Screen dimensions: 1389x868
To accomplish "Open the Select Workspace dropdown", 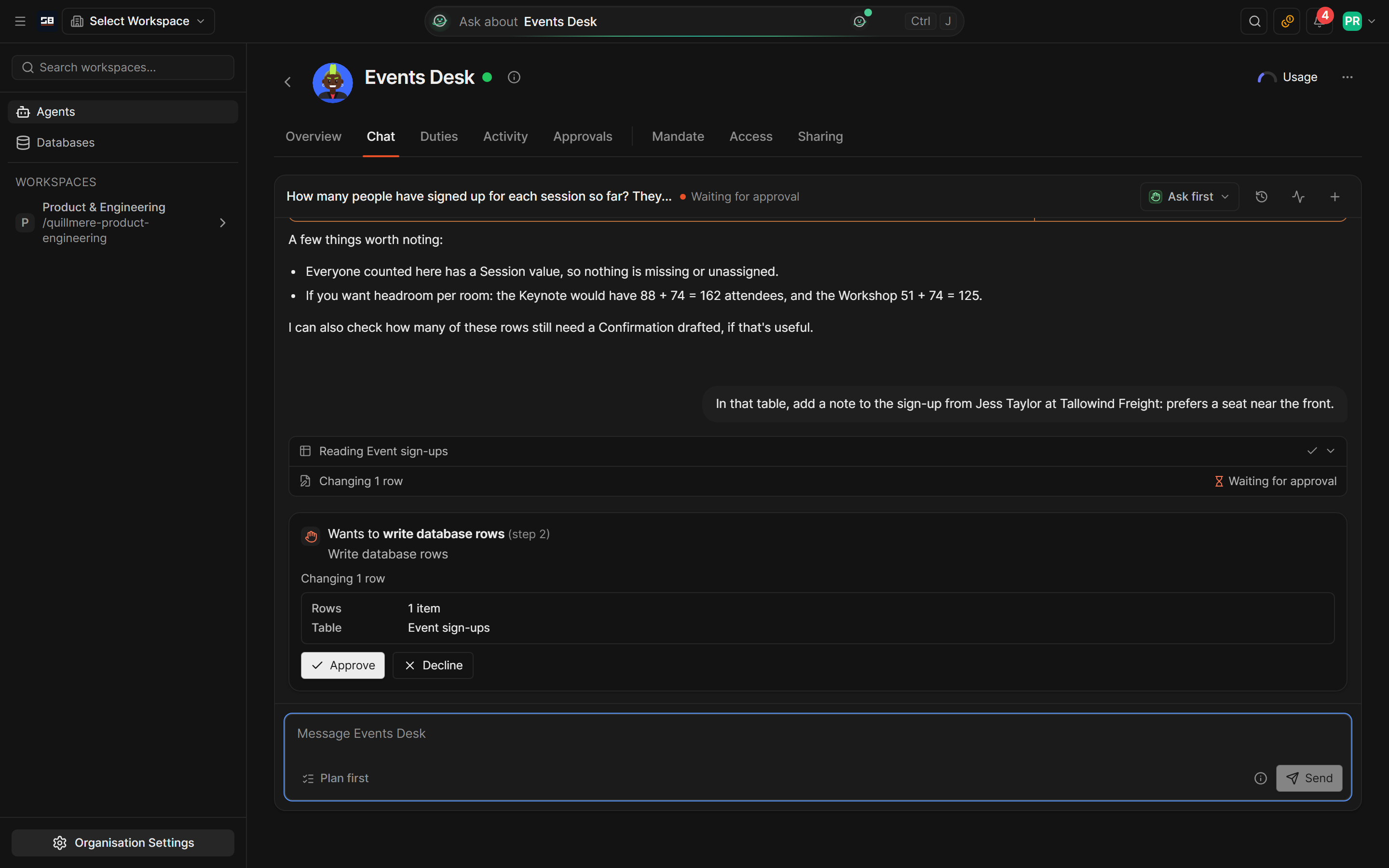I will click(x=138, y=21).
